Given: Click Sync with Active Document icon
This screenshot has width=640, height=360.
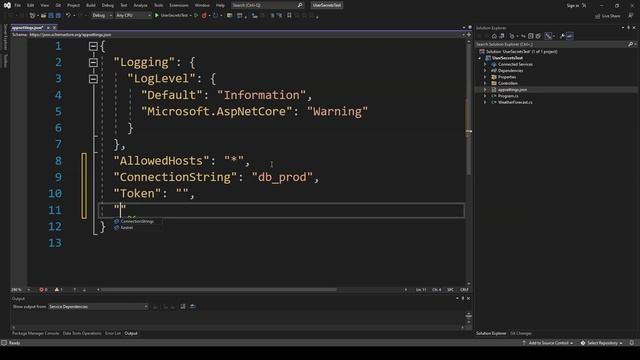Looking at the screenshot, I should tap(523, 36).
